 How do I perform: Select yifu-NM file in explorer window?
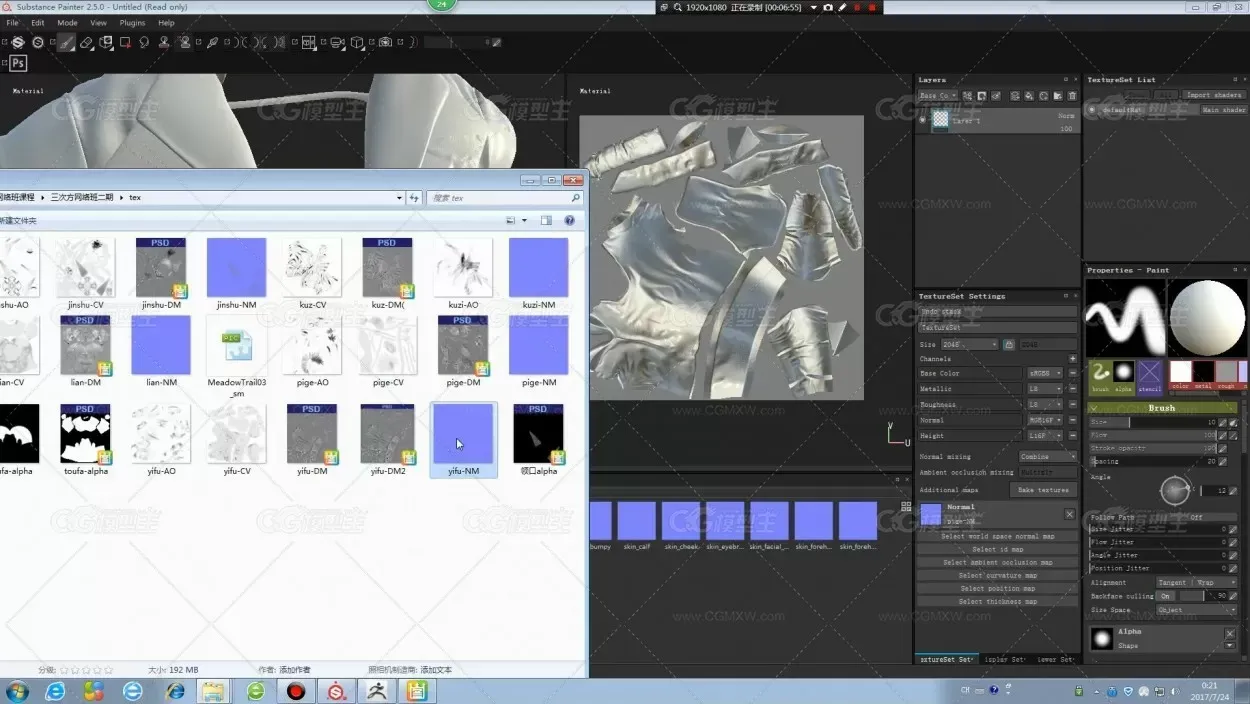click(x=463, y=440)
